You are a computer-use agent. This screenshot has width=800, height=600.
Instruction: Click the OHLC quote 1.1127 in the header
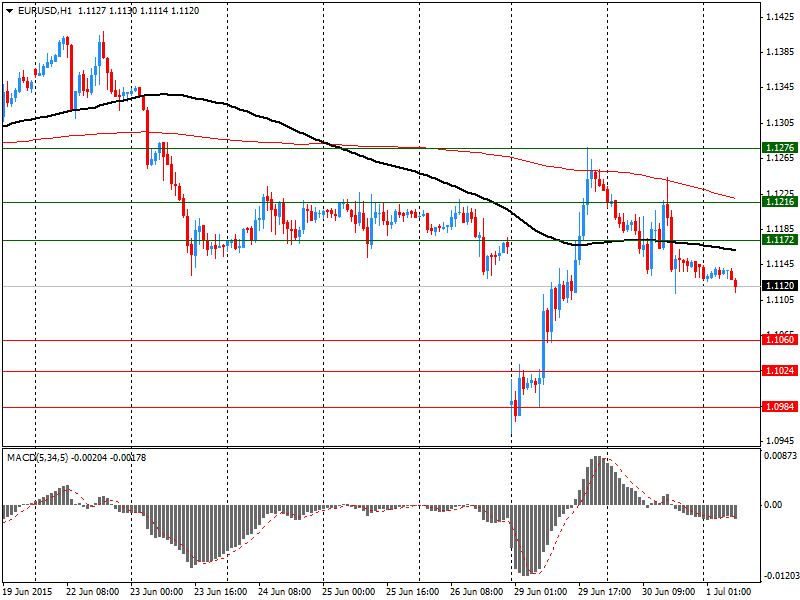coord(90,11)
